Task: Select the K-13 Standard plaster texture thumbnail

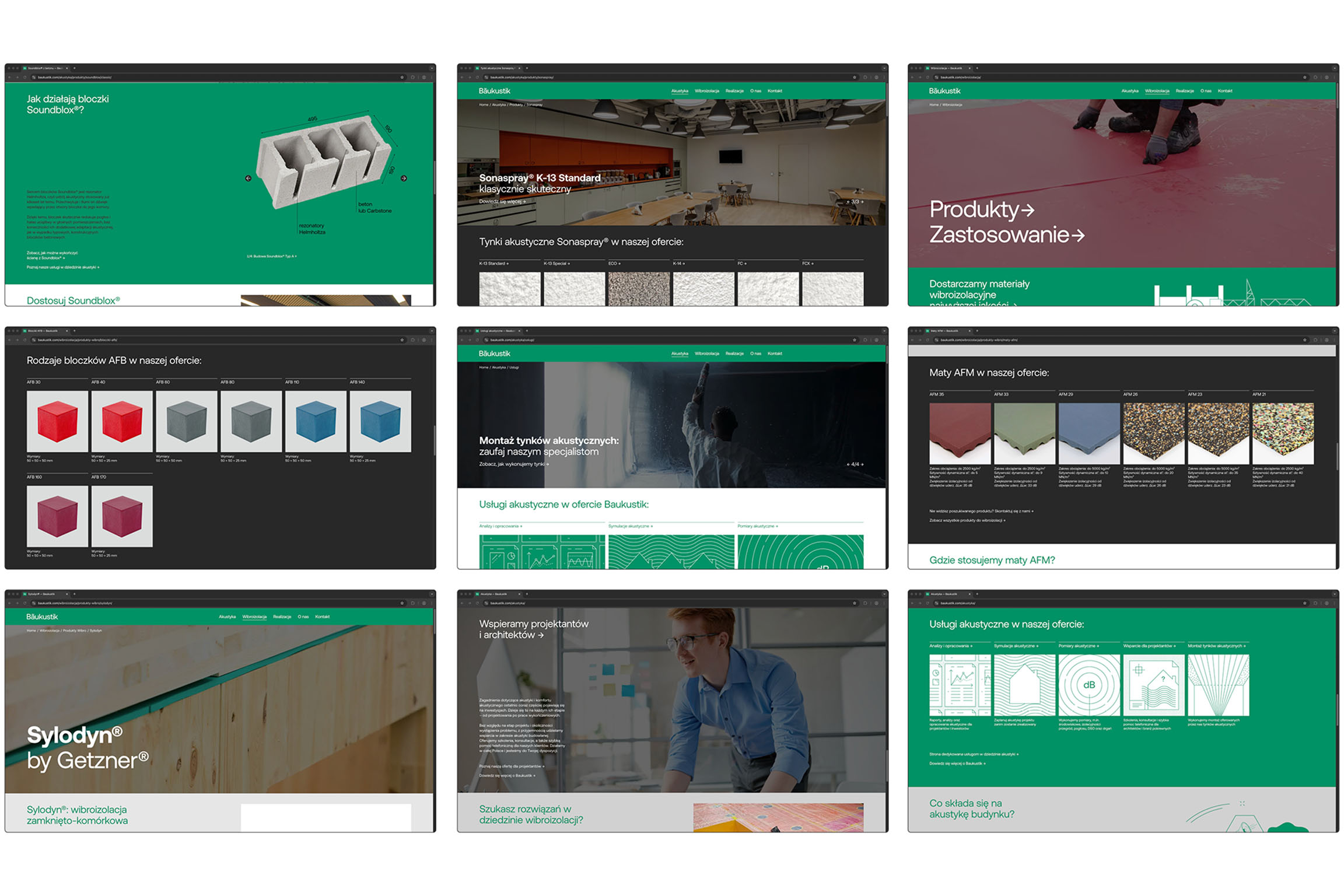Action: [x=510, y=289]
